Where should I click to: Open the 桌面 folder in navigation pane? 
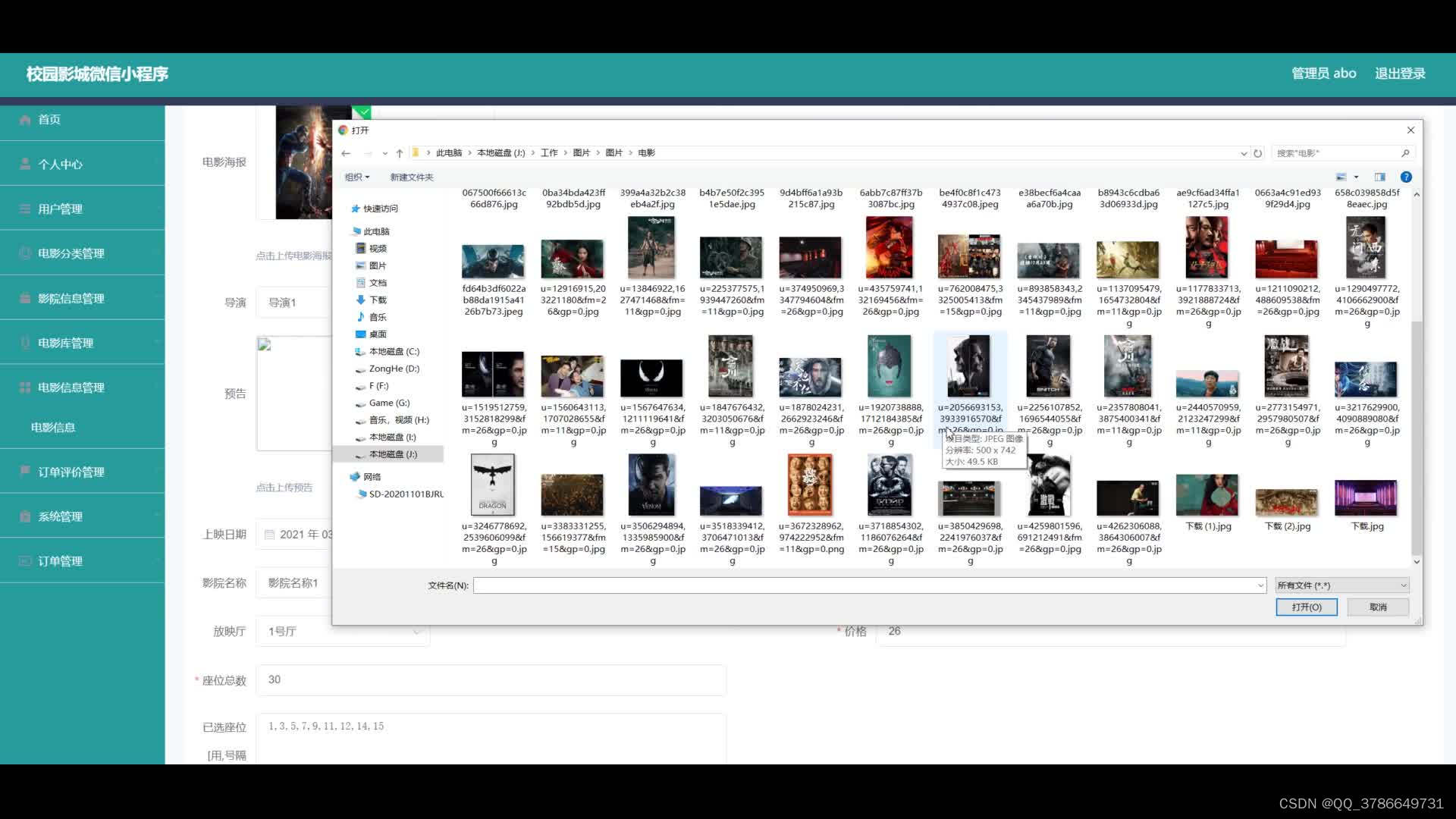pos(372,334)
